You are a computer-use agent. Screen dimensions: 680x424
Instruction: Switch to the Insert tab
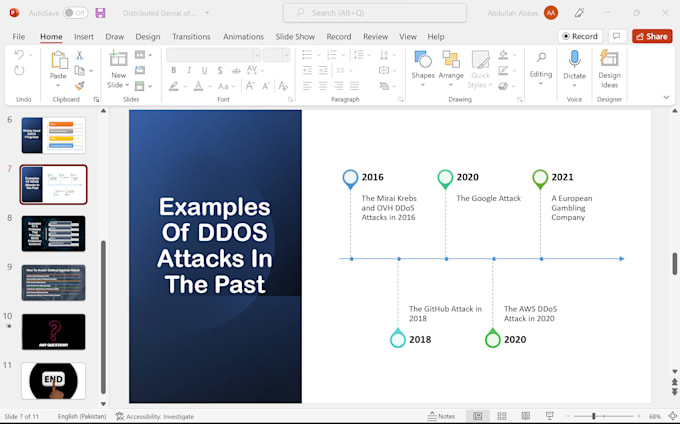(x=84, y=37)
